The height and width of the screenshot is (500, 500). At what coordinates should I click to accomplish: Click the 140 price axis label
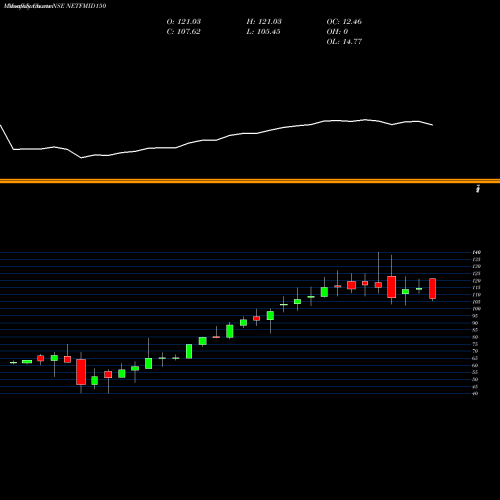476,252
